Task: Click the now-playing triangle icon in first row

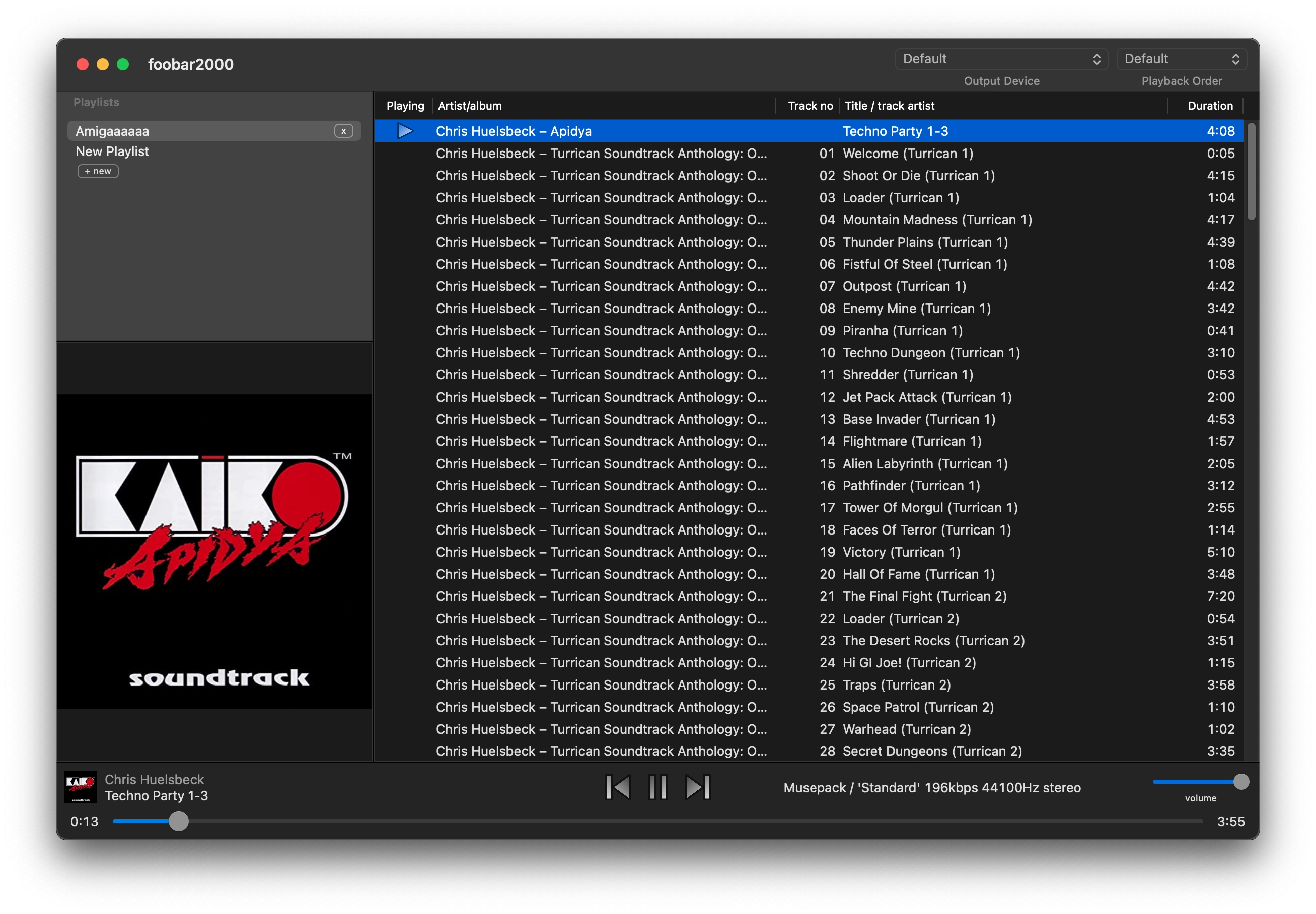Action: 405,131
